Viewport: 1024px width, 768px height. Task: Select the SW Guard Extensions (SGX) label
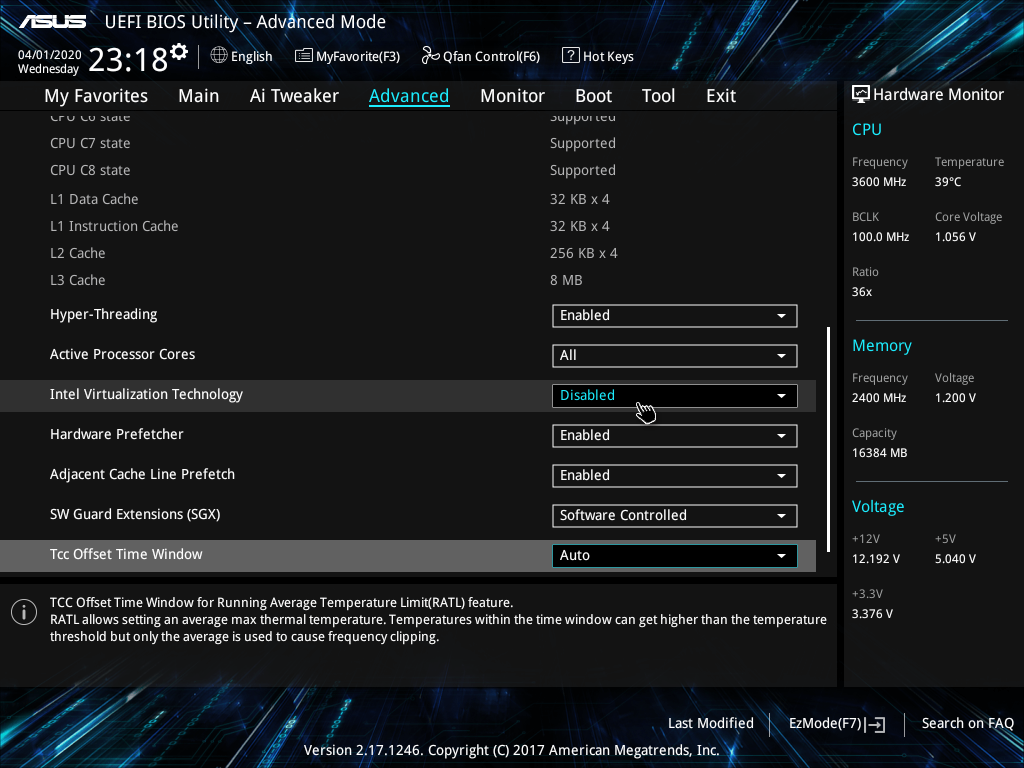point(135,514)
